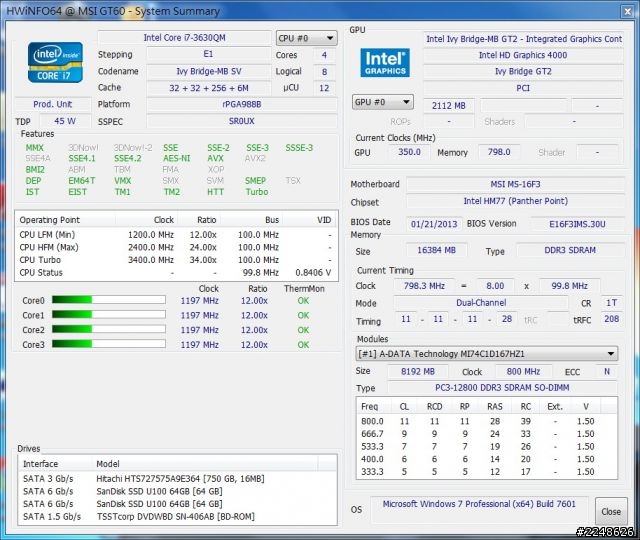Click the TDP value 45 W
Image resolution: width=640 pixels, height=540 pixels.
pos(65,121)
